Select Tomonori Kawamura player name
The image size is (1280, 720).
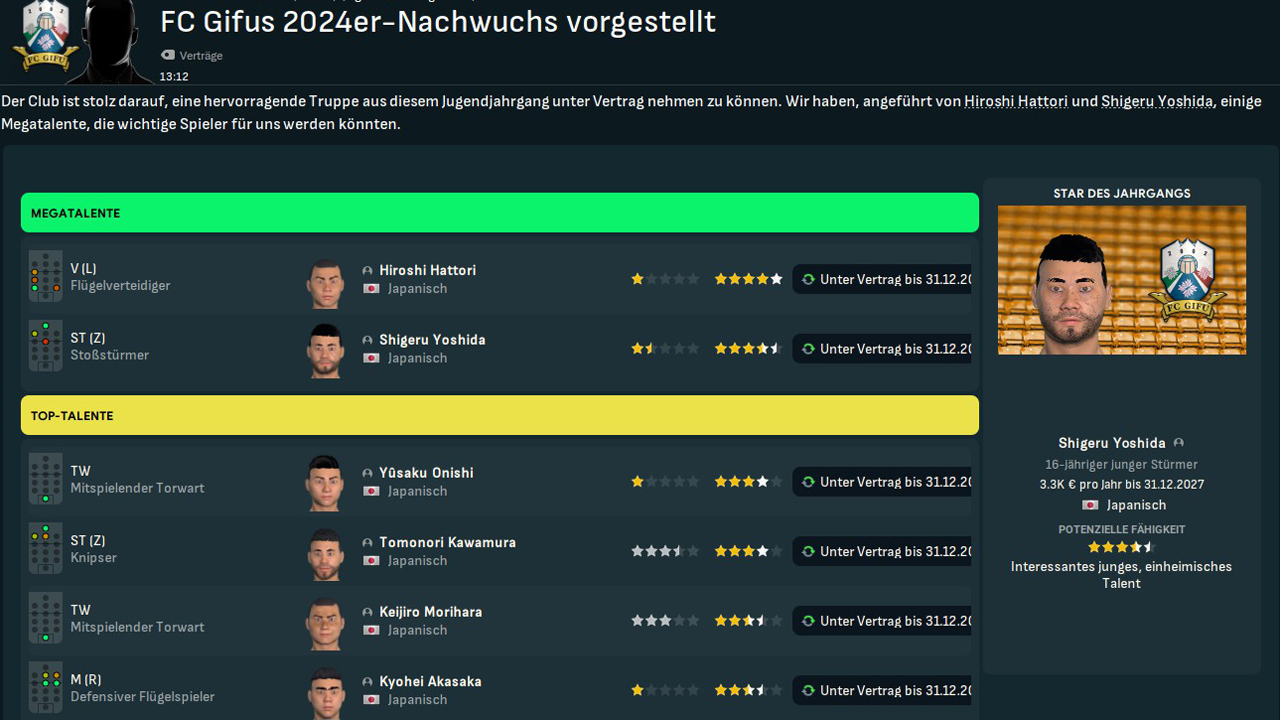click(447, 542)
